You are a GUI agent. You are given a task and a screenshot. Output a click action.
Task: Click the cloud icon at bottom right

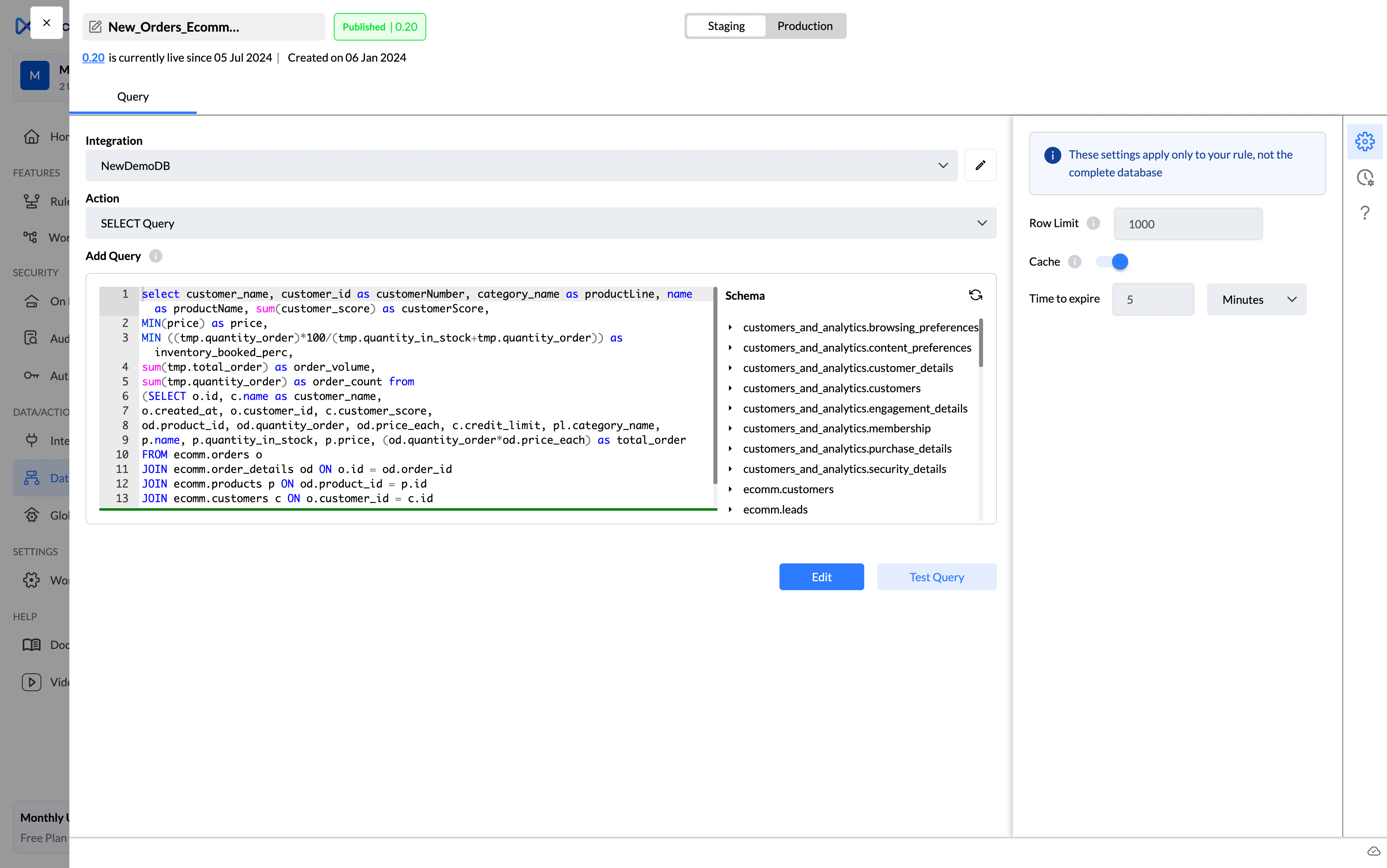1373,851
